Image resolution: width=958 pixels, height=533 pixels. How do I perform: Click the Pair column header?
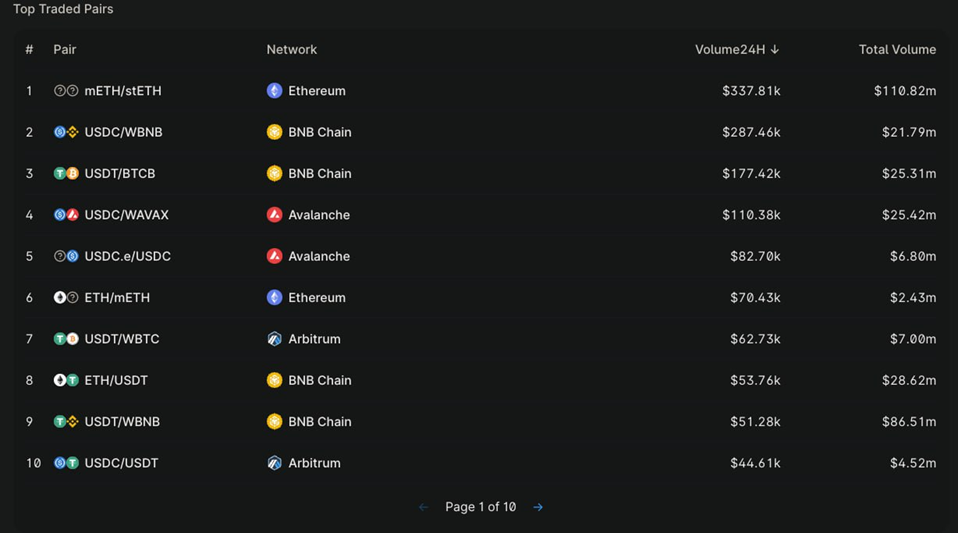[65, 50]
